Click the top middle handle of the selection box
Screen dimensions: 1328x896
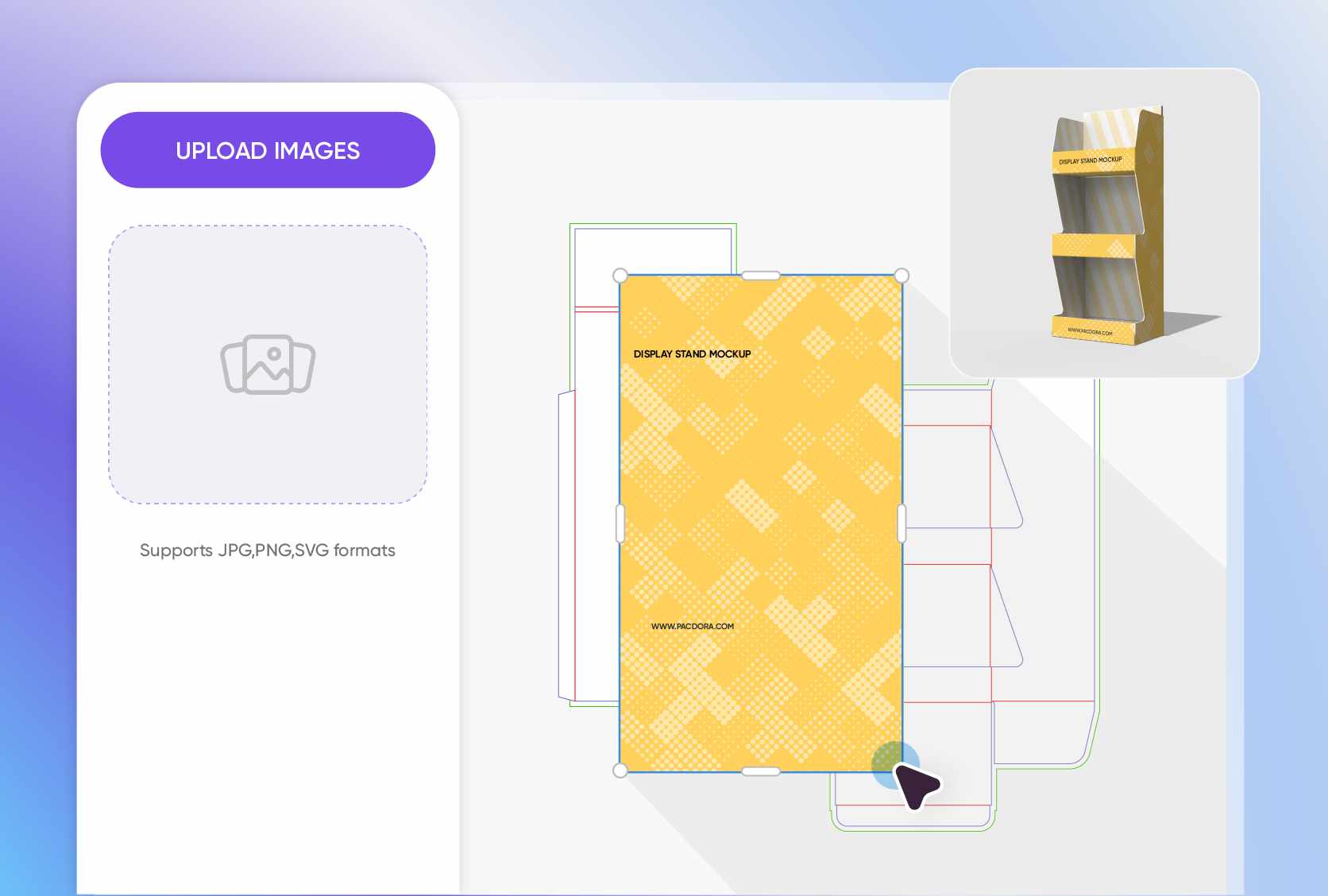760,276
